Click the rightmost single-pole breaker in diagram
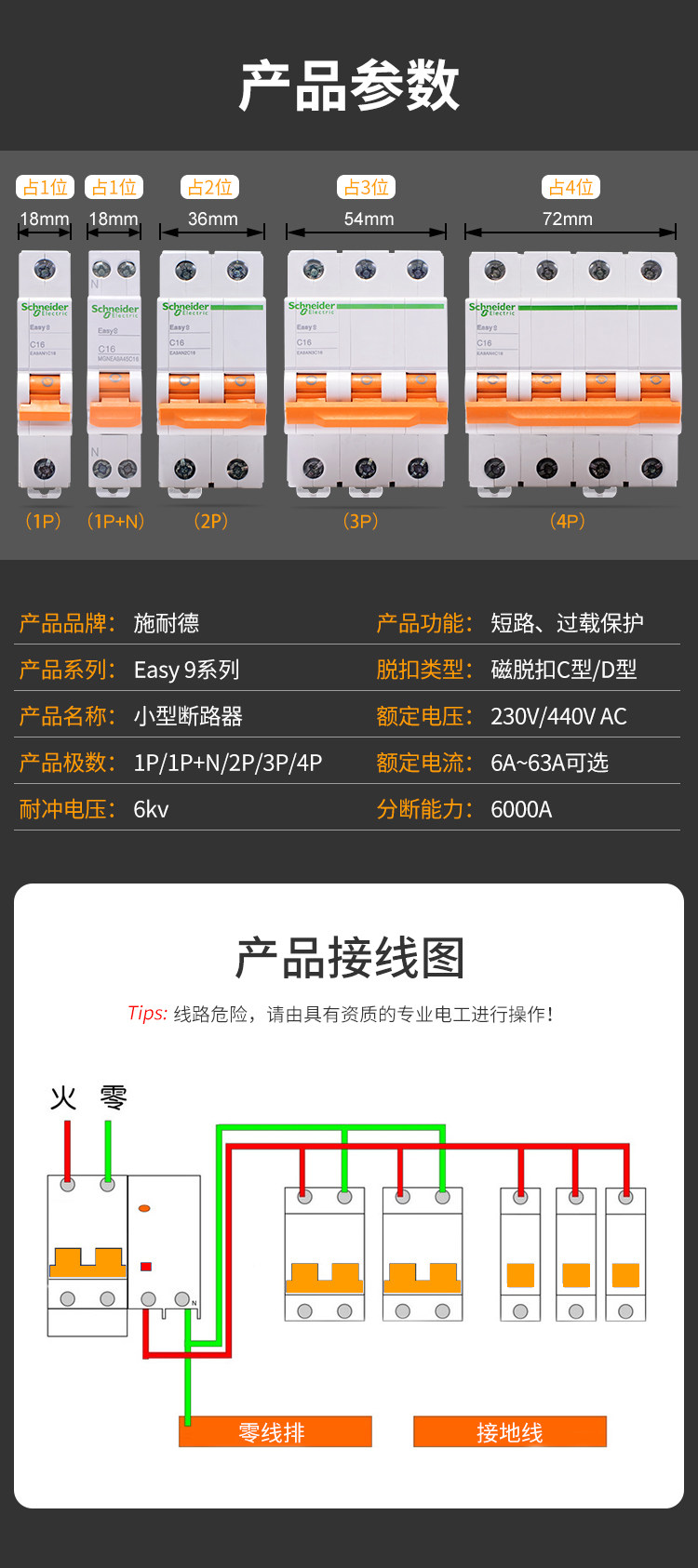Viewport: 698px width, 1568px height. (x=625, y=1254)
